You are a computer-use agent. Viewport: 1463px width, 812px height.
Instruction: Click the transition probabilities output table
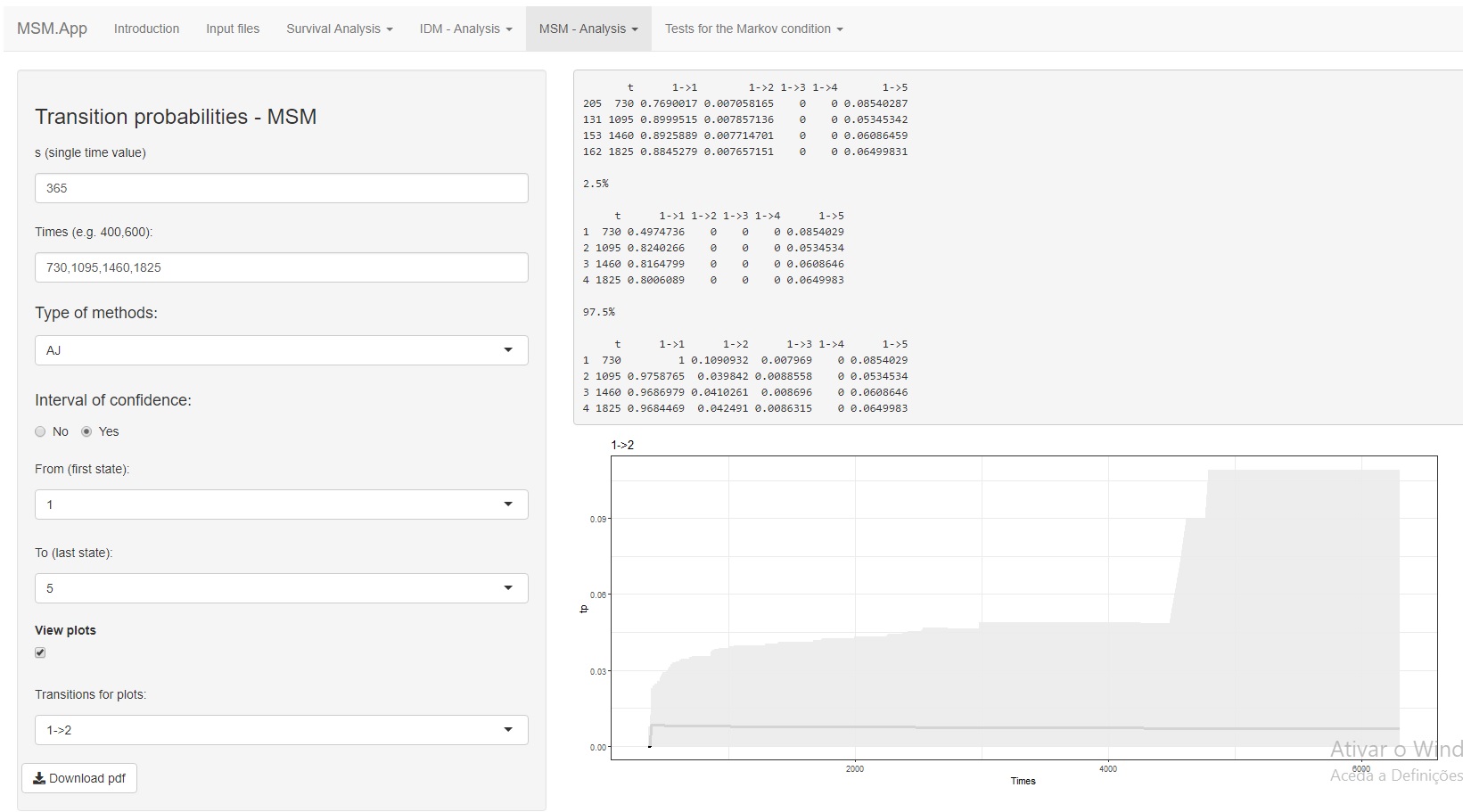click(x=1016, y=248)
